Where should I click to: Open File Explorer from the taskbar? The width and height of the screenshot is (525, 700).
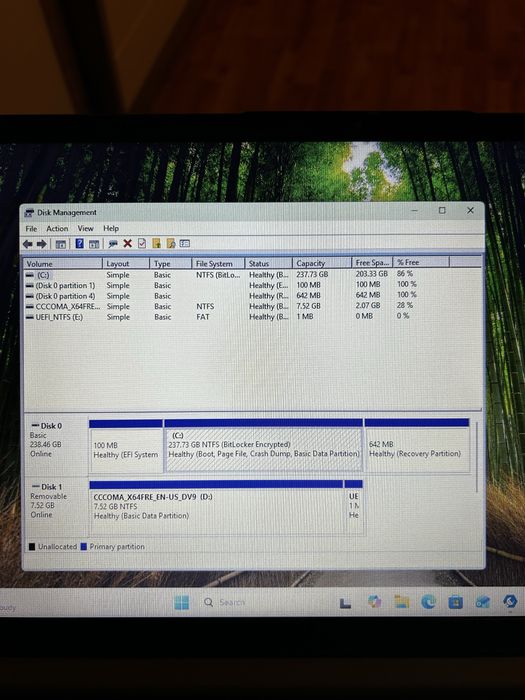coord(402,602)
